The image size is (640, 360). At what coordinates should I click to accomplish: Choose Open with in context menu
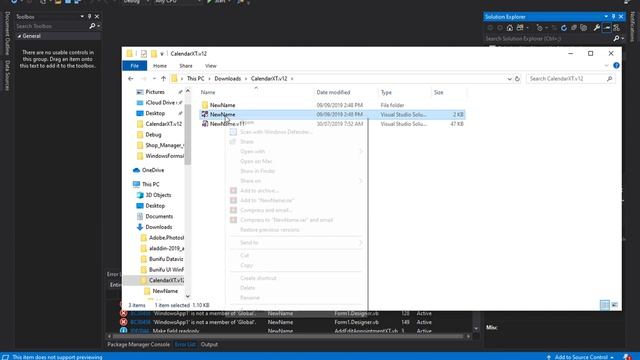click(253, 151)
